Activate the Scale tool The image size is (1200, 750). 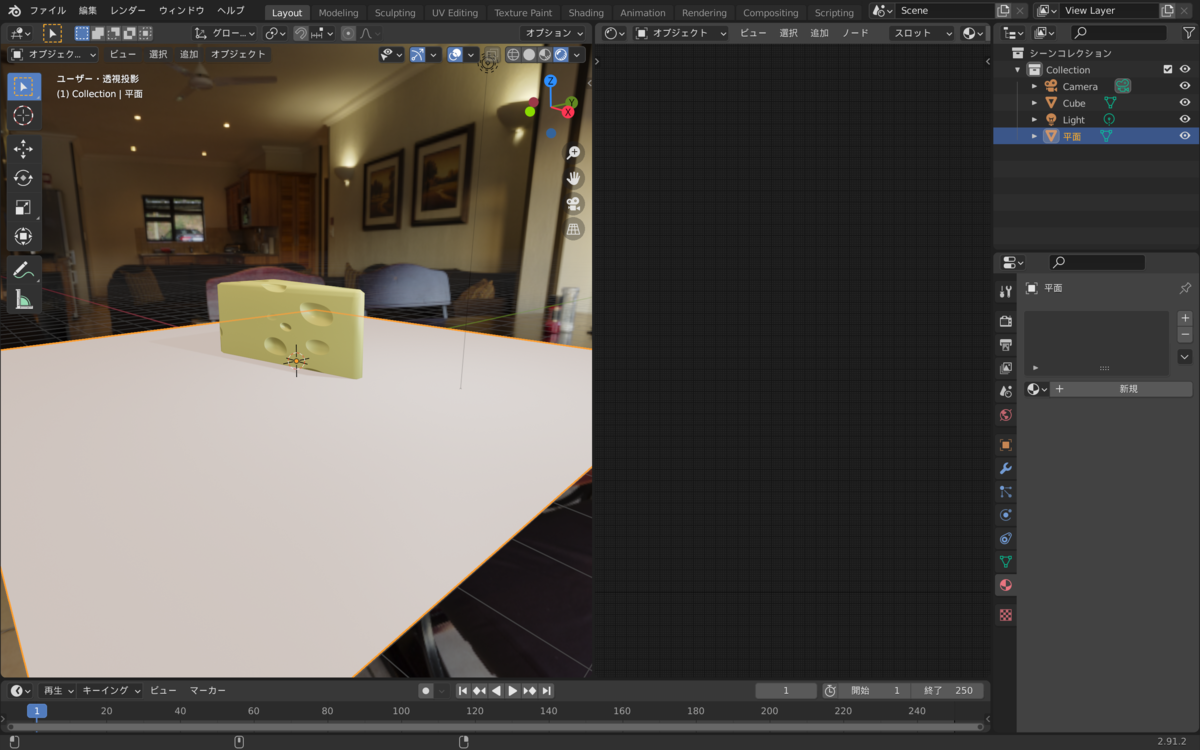(x=23, y=207)
